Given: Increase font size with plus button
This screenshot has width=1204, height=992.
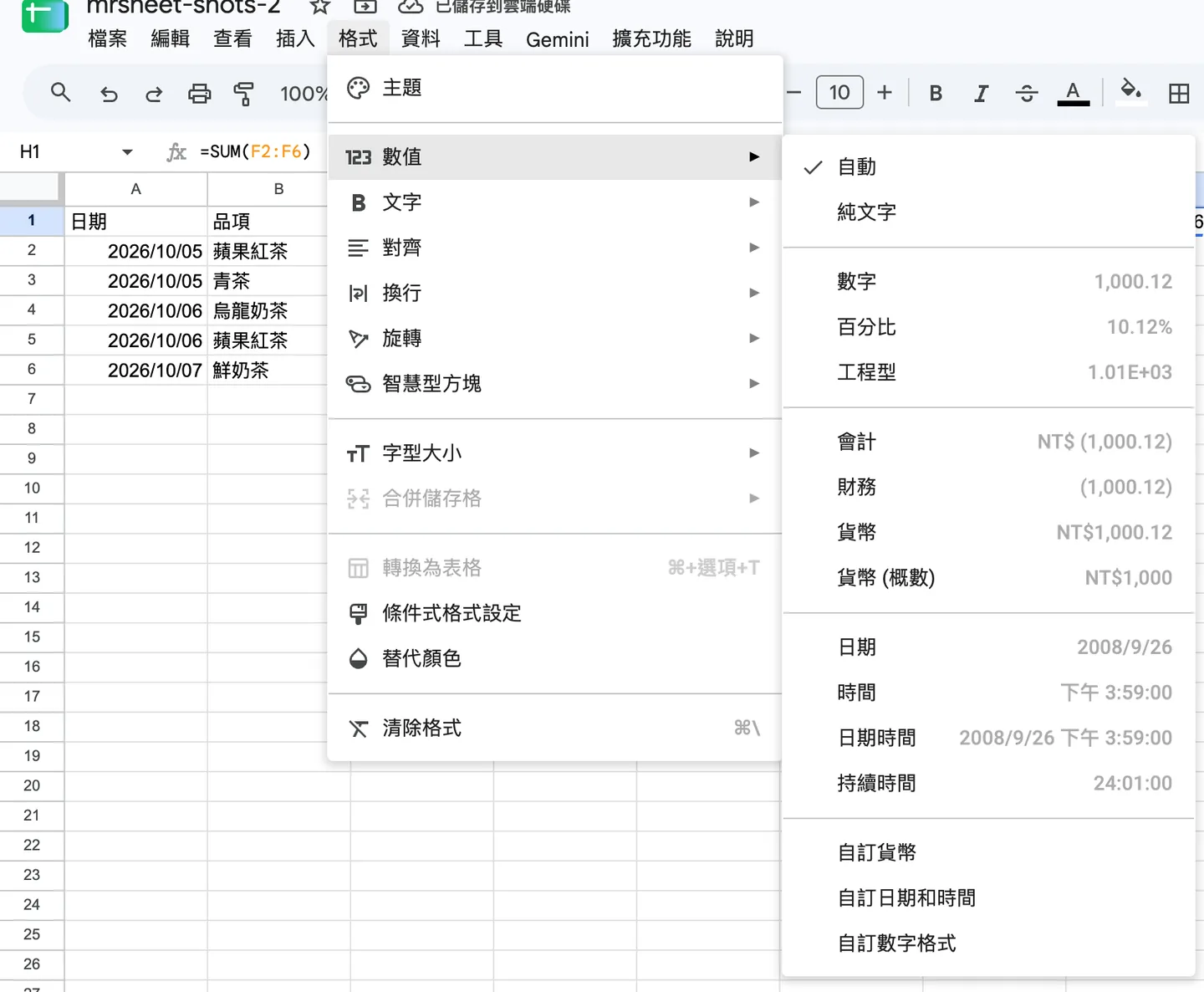Looking at the screenshot, I should tap(885, 92).
